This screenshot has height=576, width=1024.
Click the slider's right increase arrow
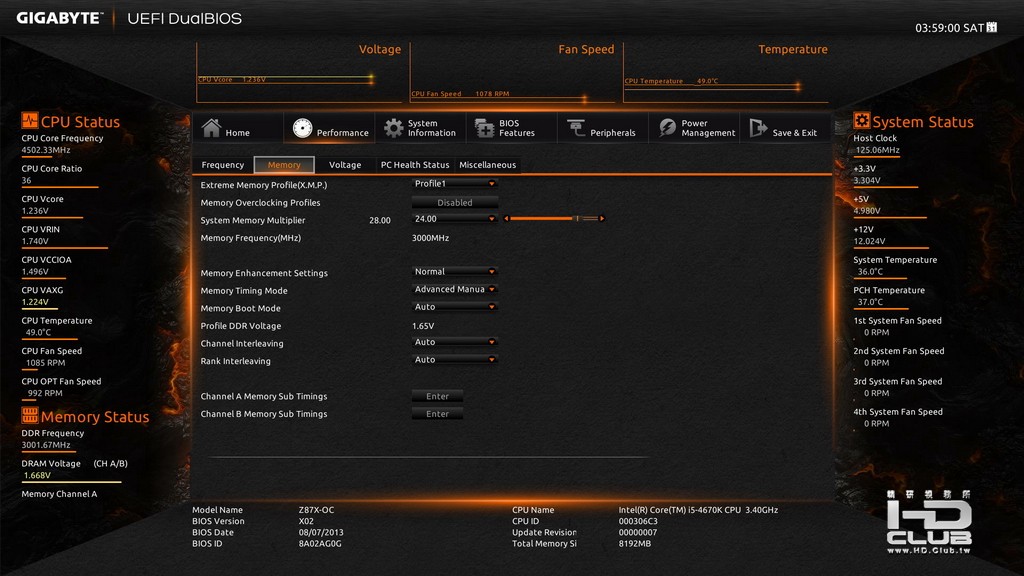click(x=601, y=219)
